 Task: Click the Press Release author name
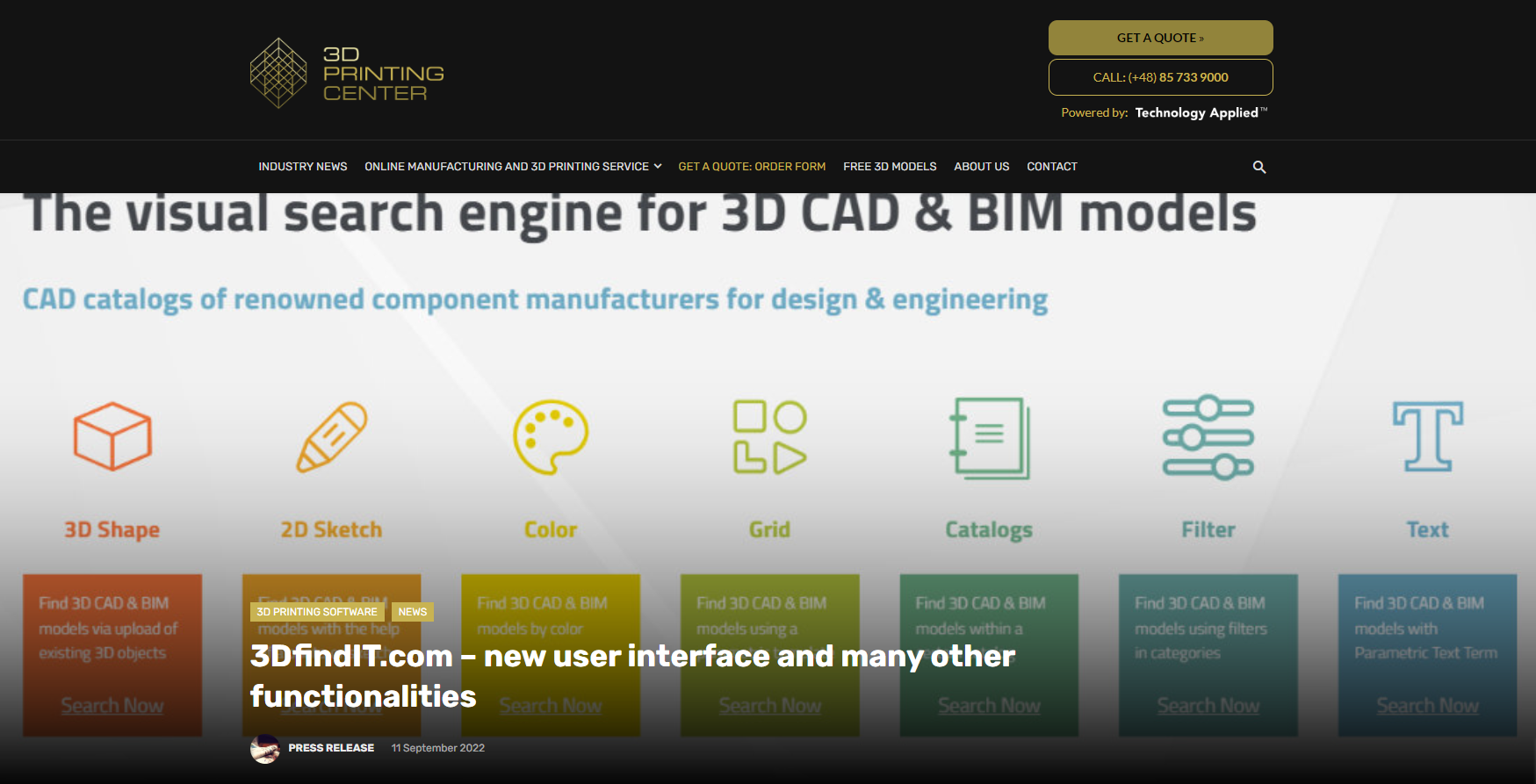pos(331,748)
